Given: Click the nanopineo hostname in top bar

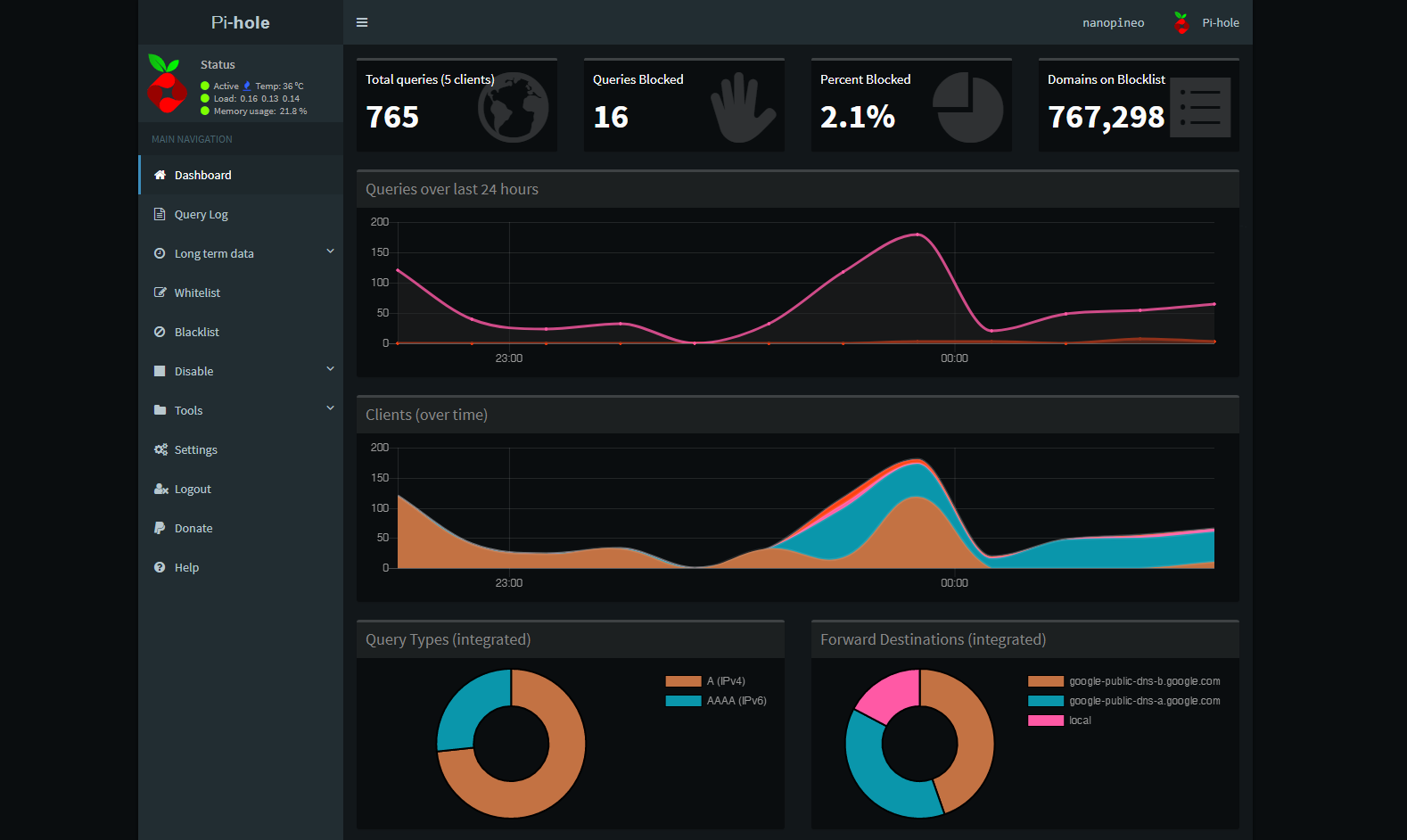Looking at the screenshot, I should (1114, 23).
